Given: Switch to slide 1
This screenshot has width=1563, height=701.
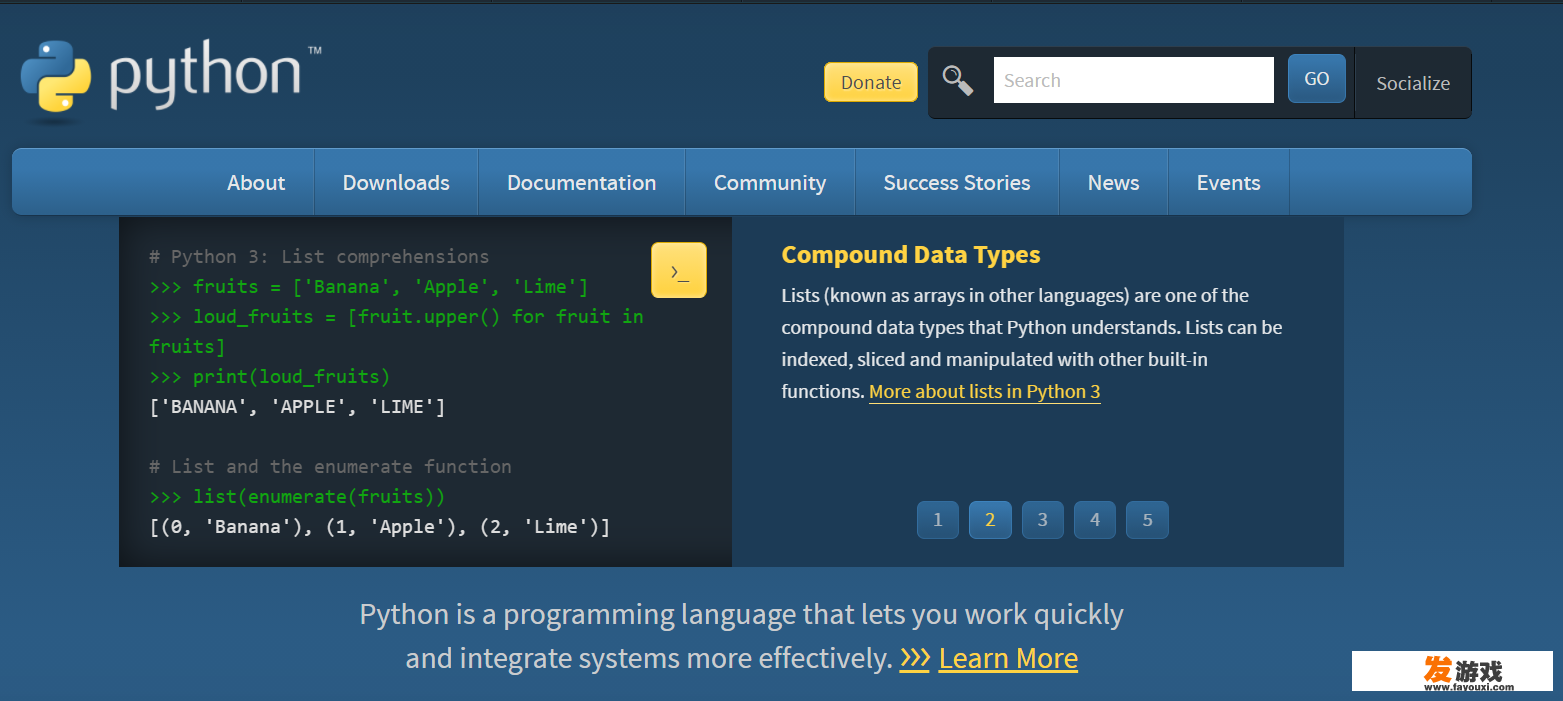Looking at the screenshot, I should pos(938,520).
